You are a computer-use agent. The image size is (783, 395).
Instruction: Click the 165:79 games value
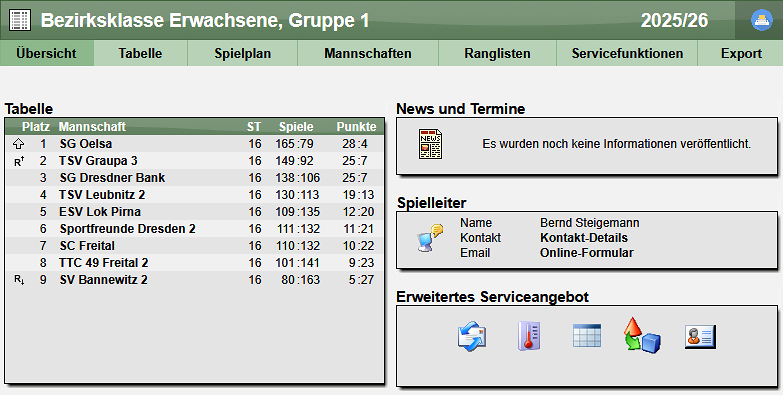(295, 144)
